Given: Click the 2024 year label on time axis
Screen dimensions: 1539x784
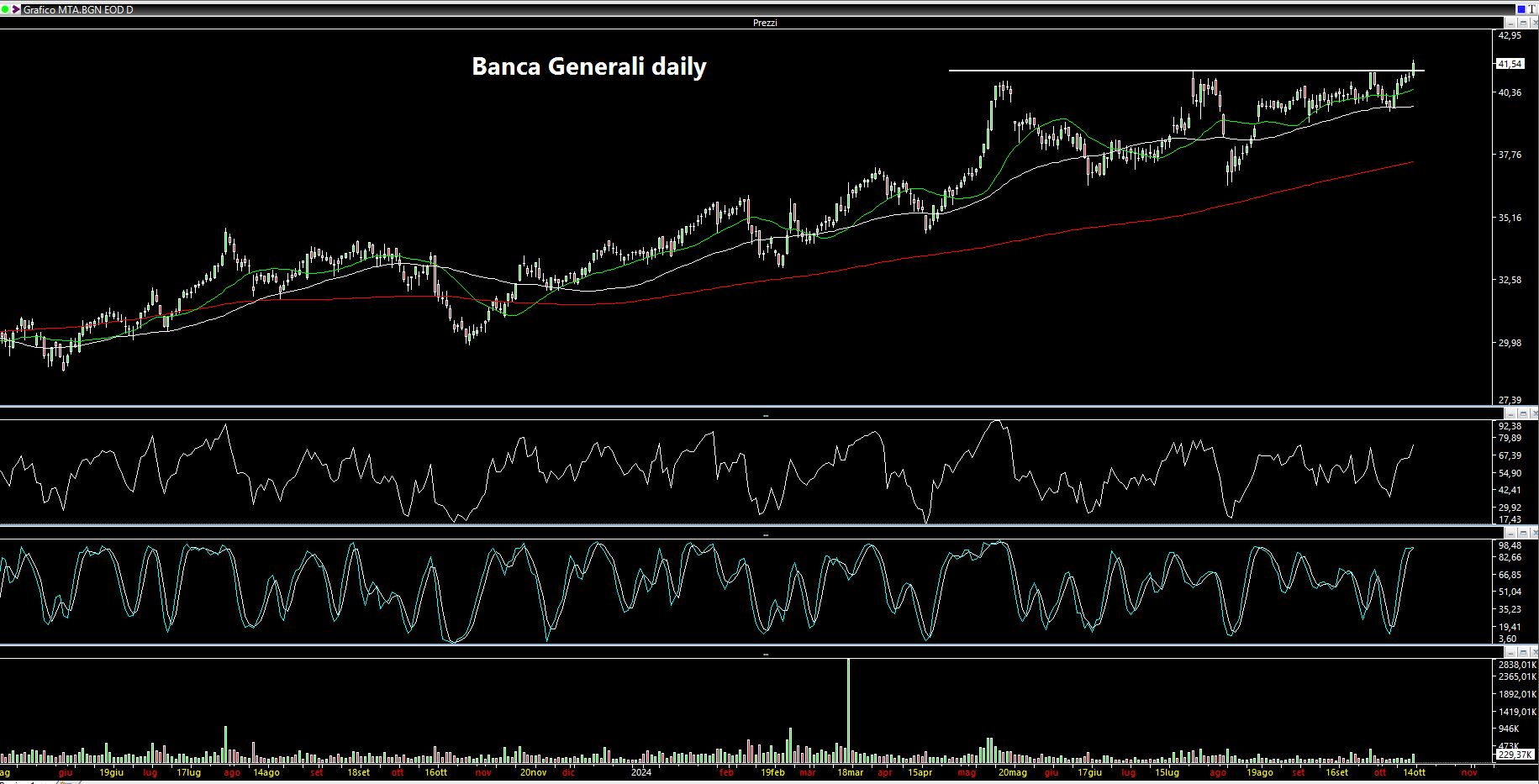Looking at the screenshot, I should coord(641,772).
